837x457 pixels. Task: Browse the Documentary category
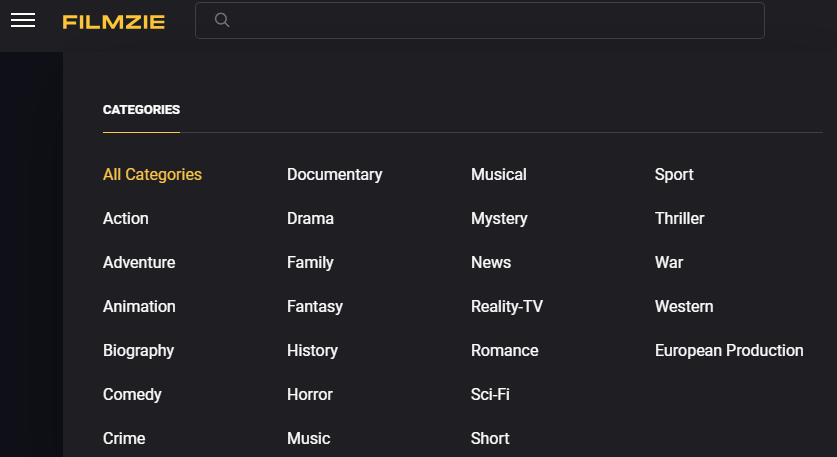pyautogui.click(x=334, y=174)
